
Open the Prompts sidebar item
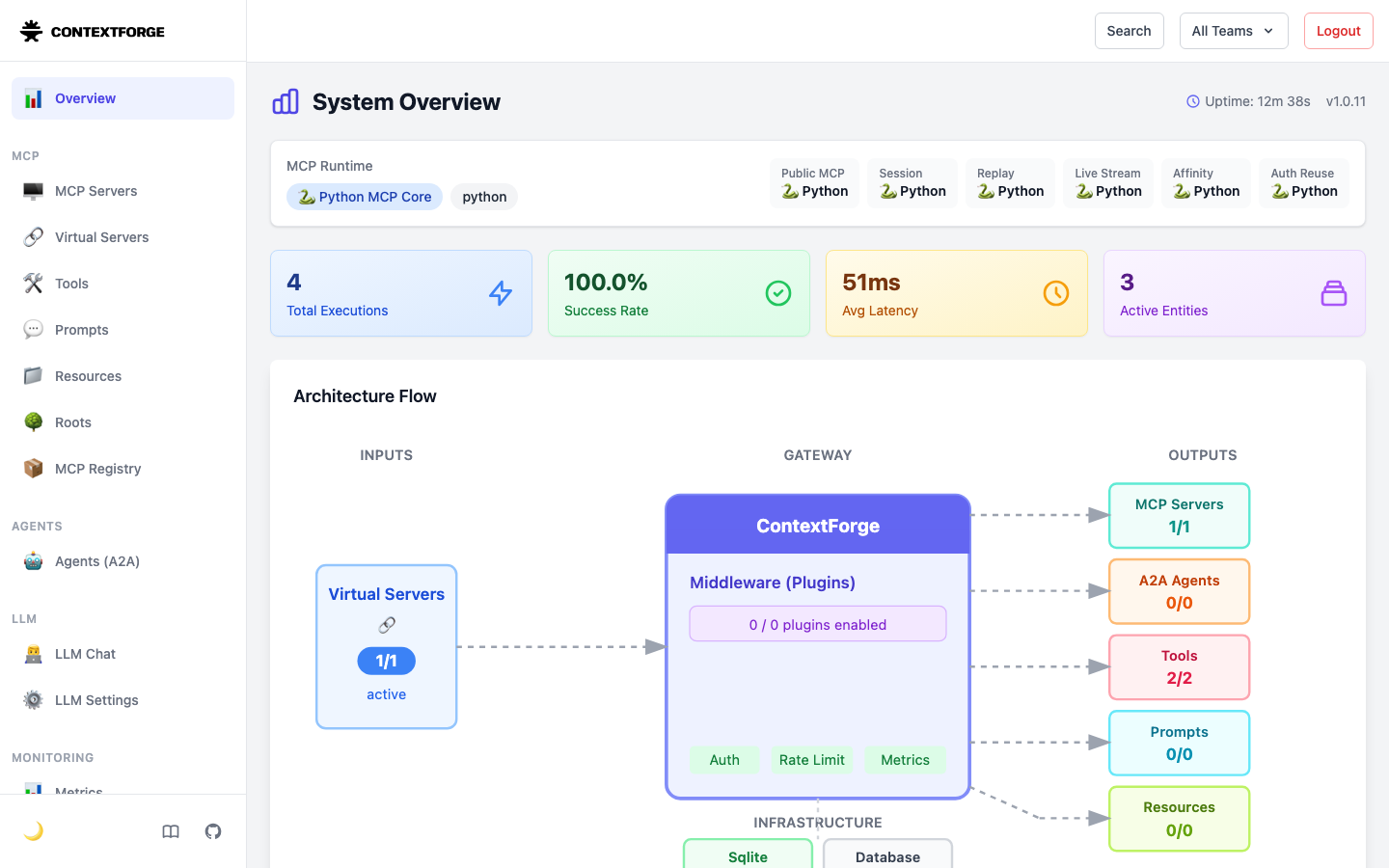[123, 330]
